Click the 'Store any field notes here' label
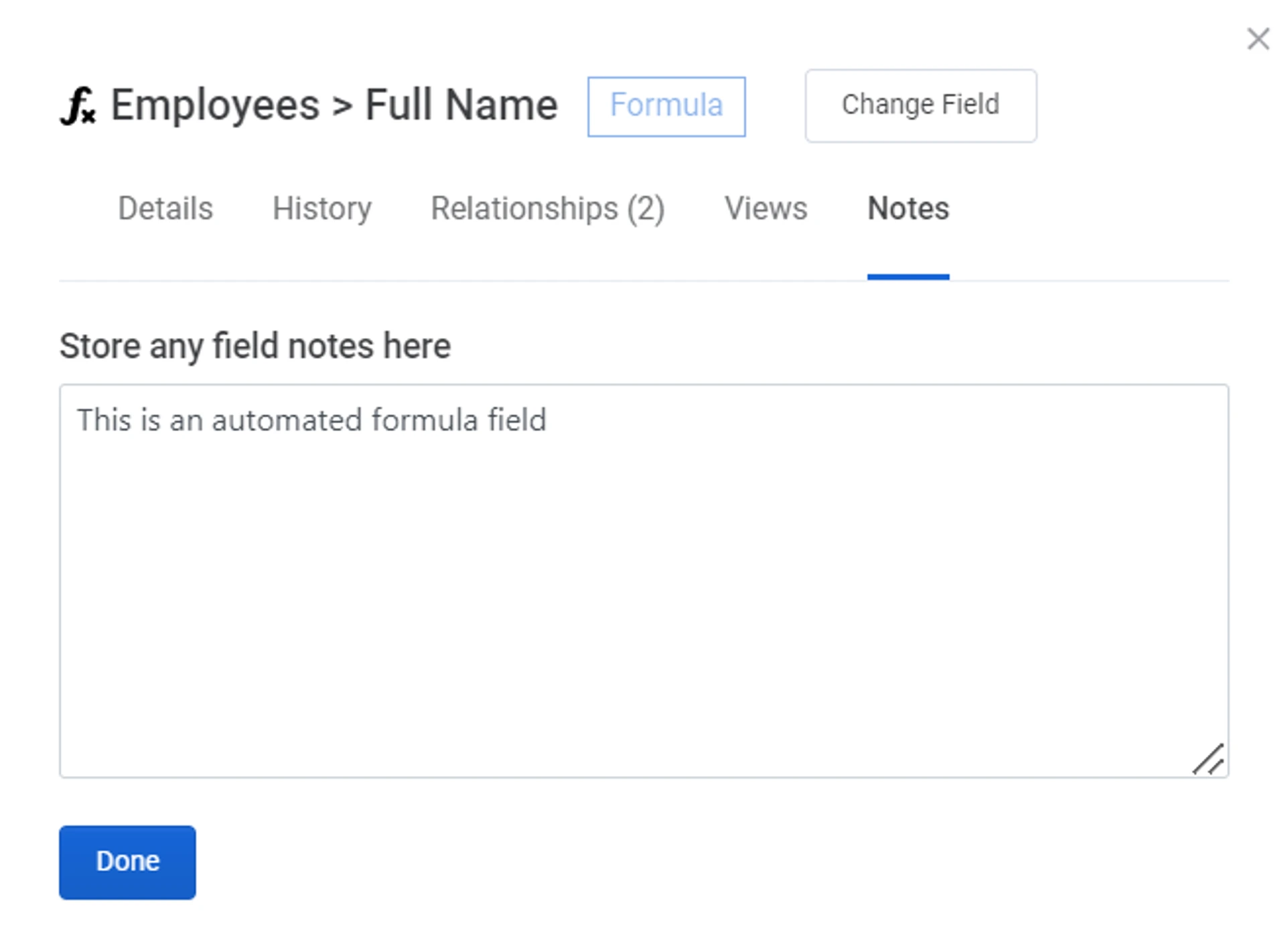This screenshot has height=952, width=1286. (x=255, y=346)
